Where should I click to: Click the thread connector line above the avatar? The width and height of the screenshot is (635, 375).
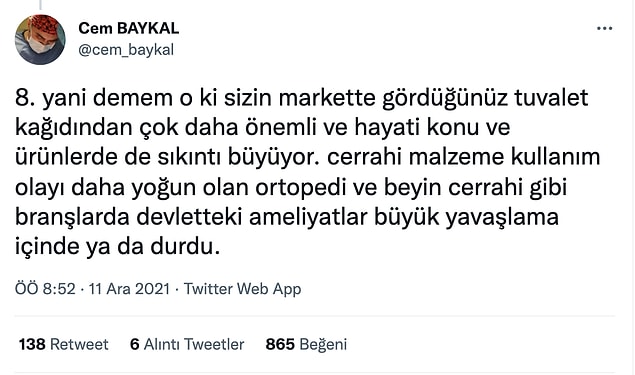40,5
